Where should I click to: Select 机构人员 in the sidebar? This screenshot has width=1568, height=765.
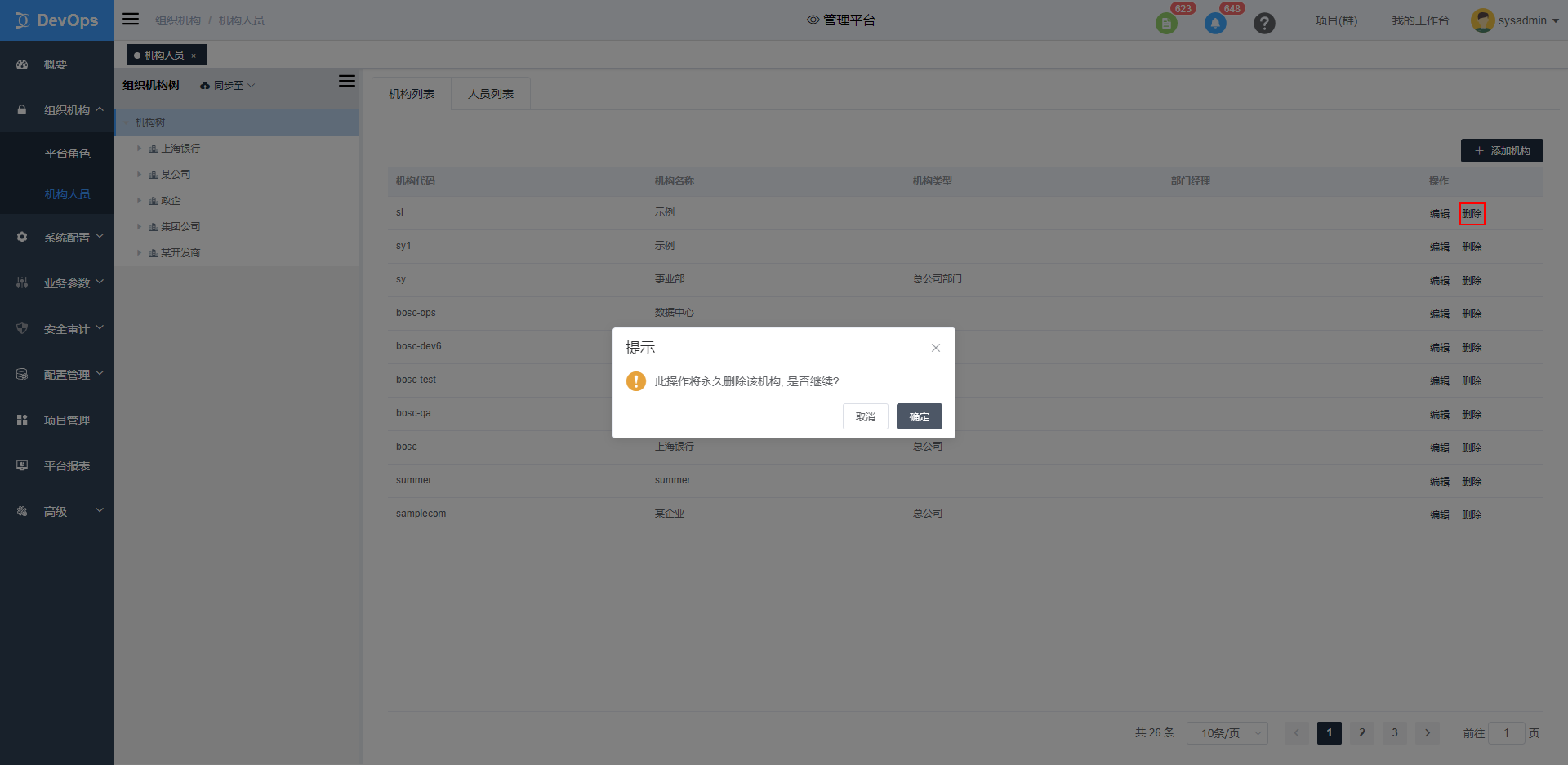[67, 194]
